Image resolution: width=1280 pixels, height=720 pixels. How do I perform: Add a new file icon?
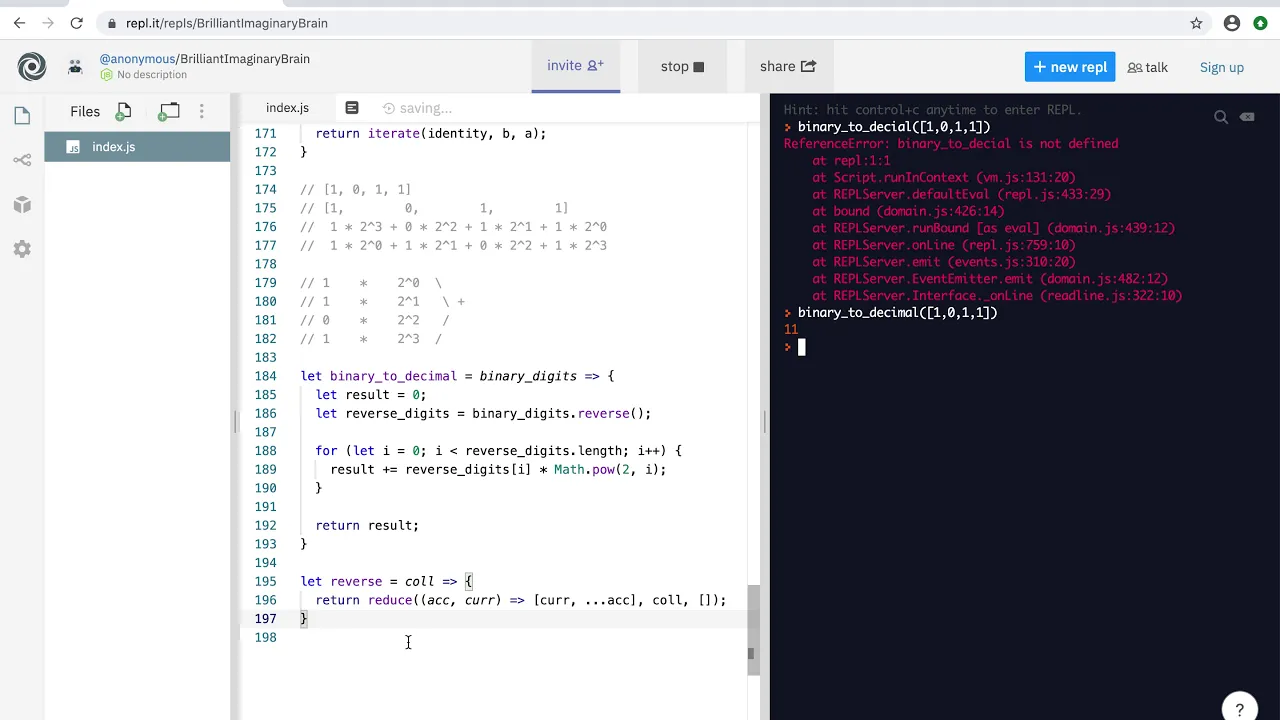coord(124,111)
